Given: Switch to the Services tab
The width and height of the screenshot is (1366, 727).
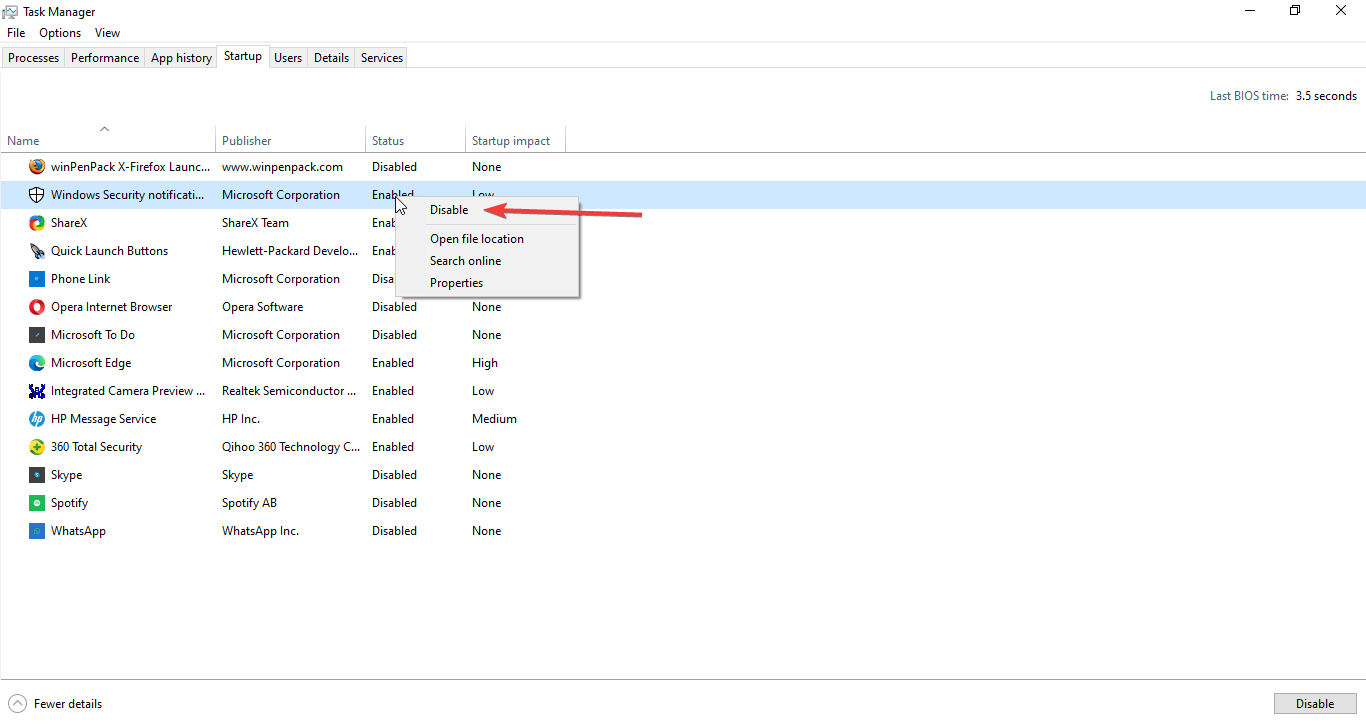Looking at the screenshot, I should click(380, 57).
